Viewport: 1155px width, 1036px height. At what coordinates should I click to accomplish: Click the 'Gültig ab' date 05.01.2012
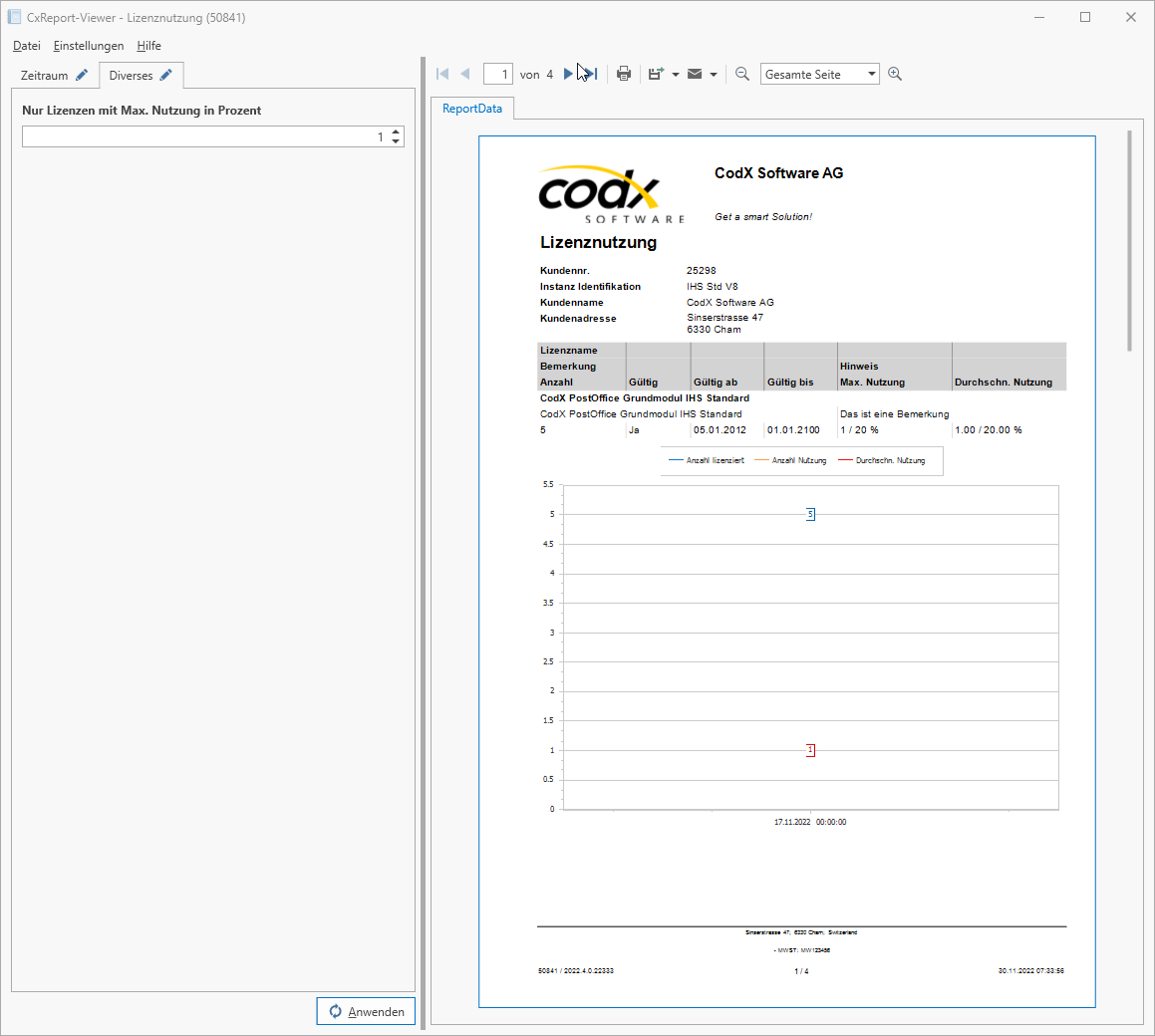720,430
